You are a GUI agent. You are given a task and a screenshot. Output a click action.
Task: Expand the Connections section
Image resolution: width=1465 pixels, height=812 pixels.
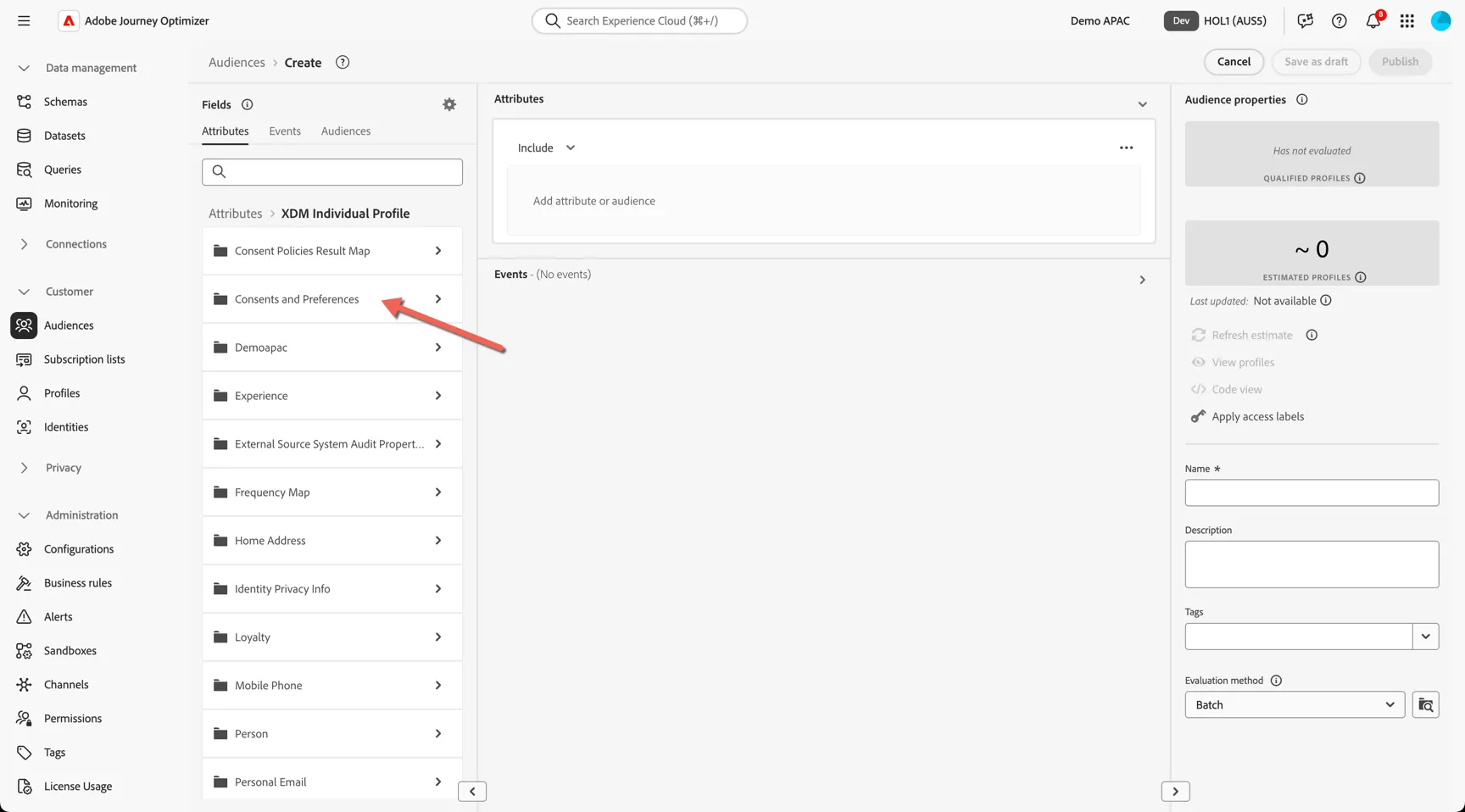[24, 244]
